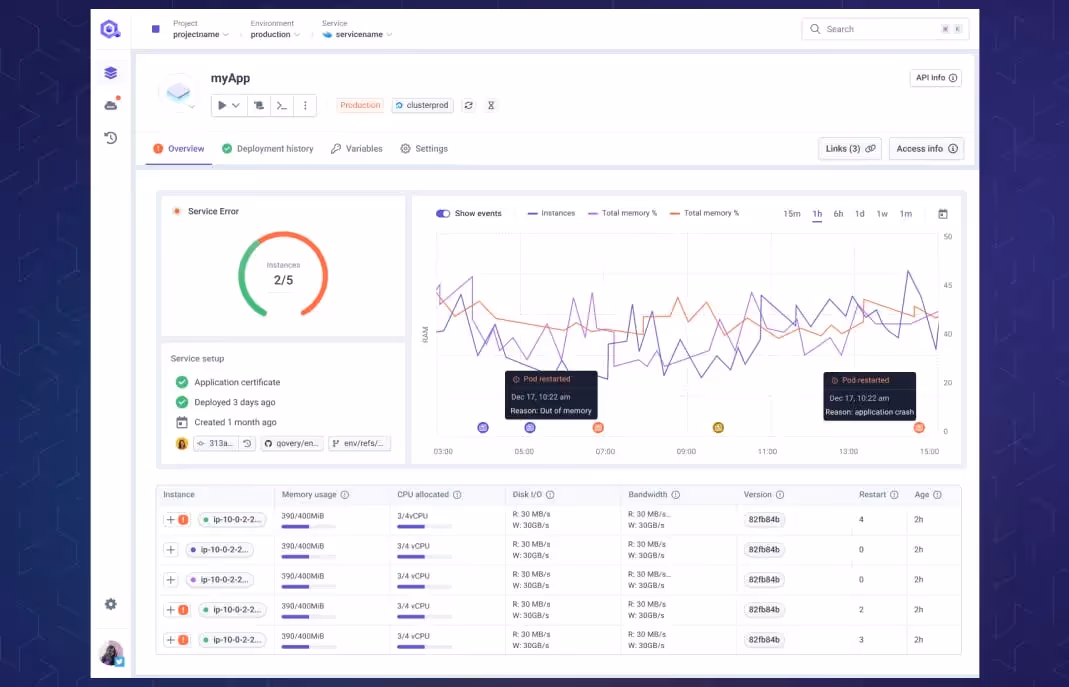
Task: Open the calendar icon next to the time ranges
Action: point(941,213)
